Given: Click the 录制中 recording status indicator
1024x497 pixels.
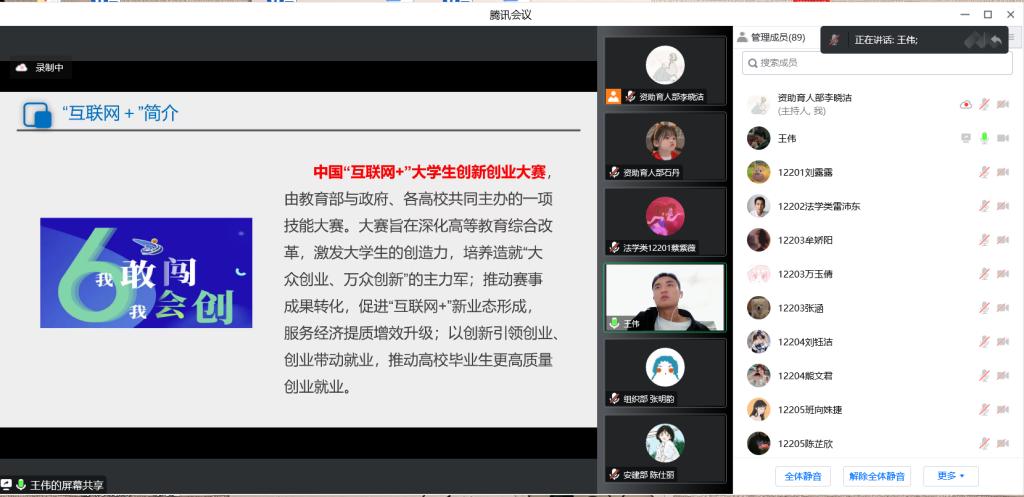Looking at the screenshot, I should click(41, 68).
